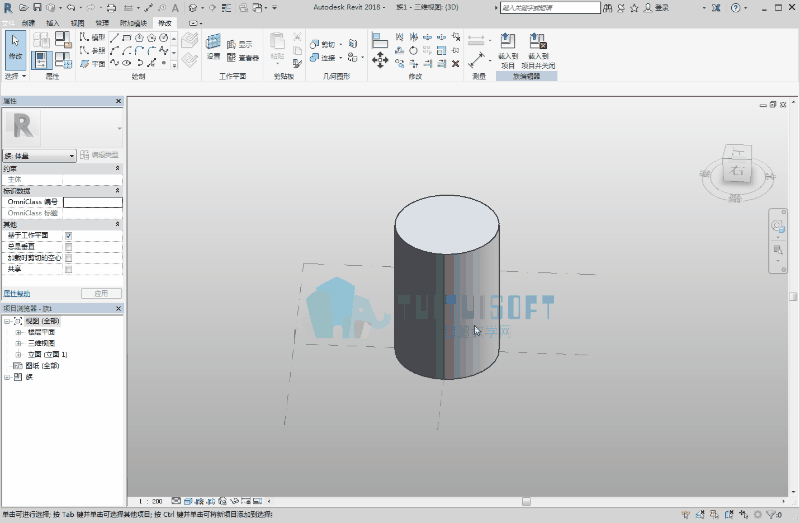Screen dimensions: 800x523
Task: Toggle the work-plane-based checkbox
Action: [x=68, y=236]
